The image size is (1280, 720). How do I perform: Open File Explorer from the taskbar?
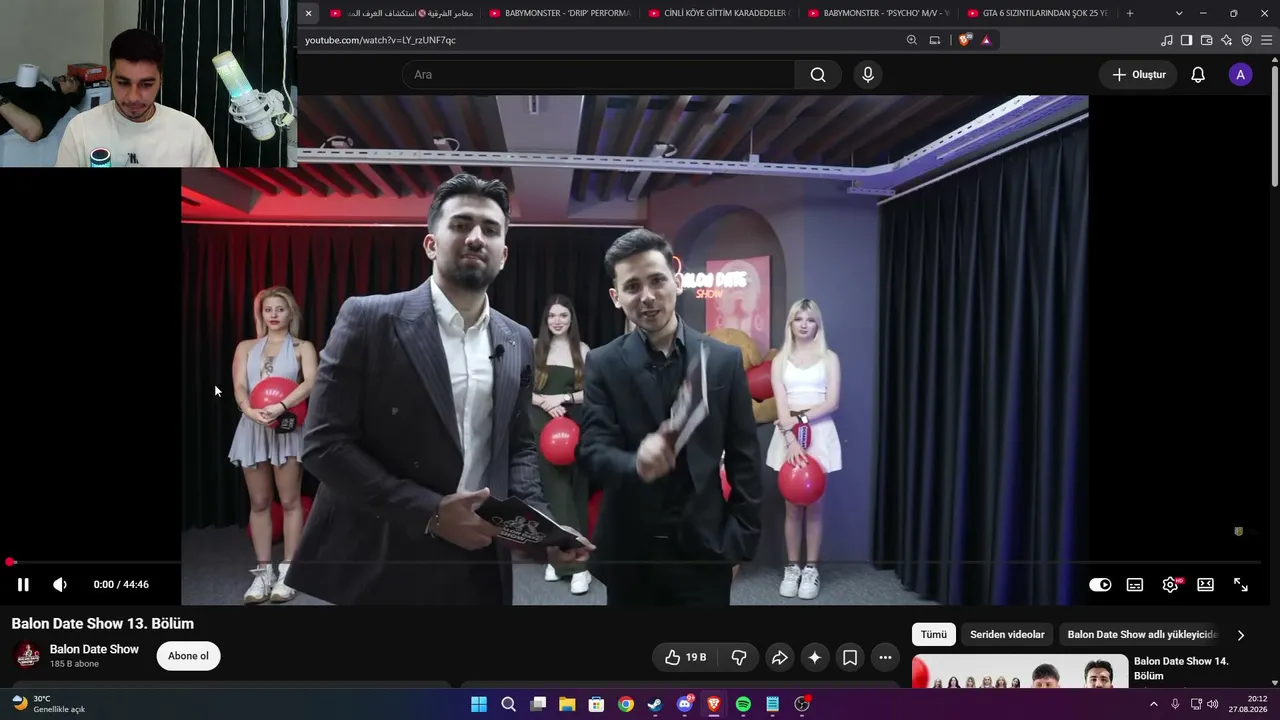[x=567, y=704]
